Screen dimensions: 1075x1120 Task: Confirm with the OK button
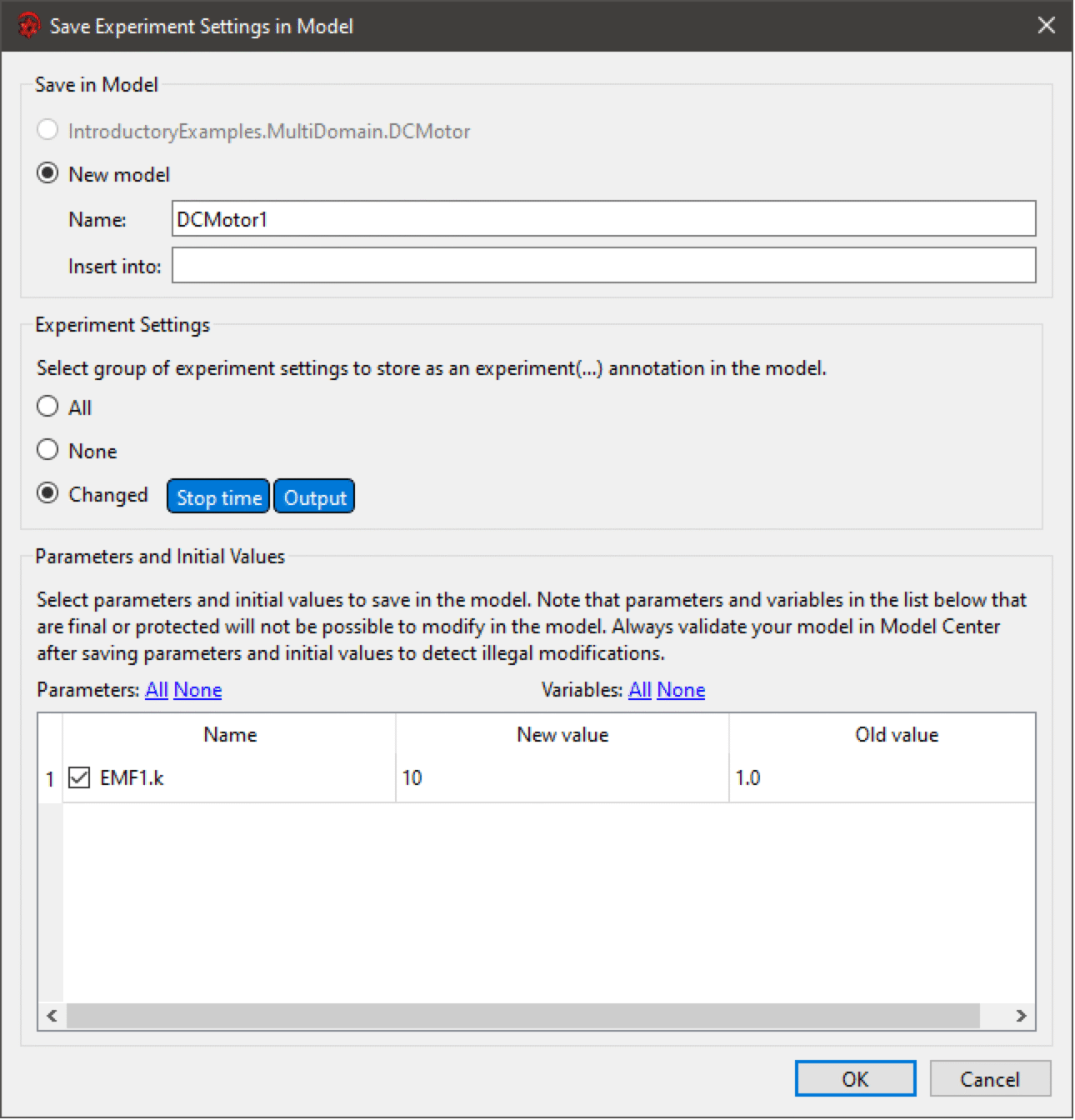click(855, 1079)
